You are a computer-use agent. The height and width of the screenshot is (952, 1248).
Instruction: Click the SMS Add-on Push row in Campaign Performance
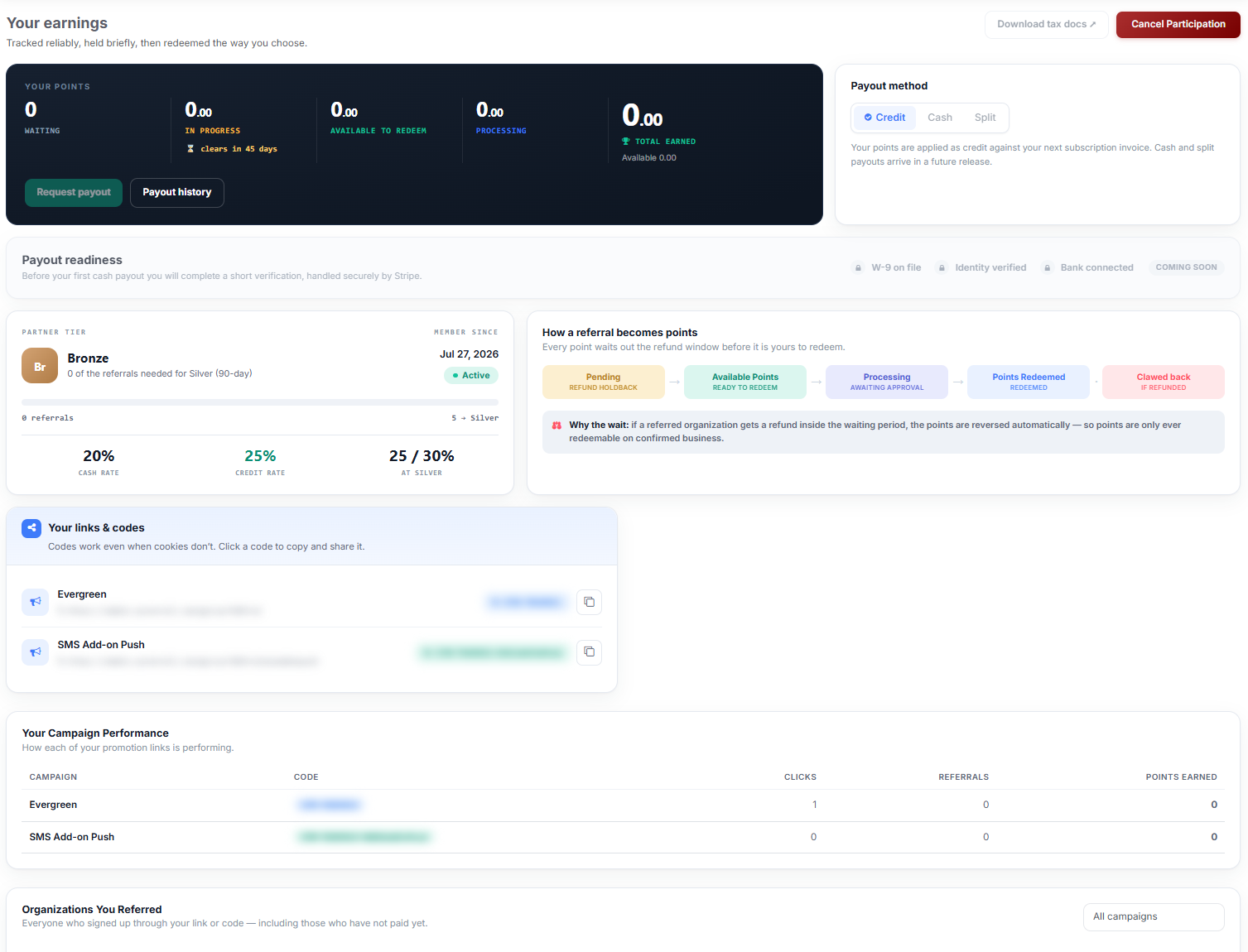click(623, 837)
